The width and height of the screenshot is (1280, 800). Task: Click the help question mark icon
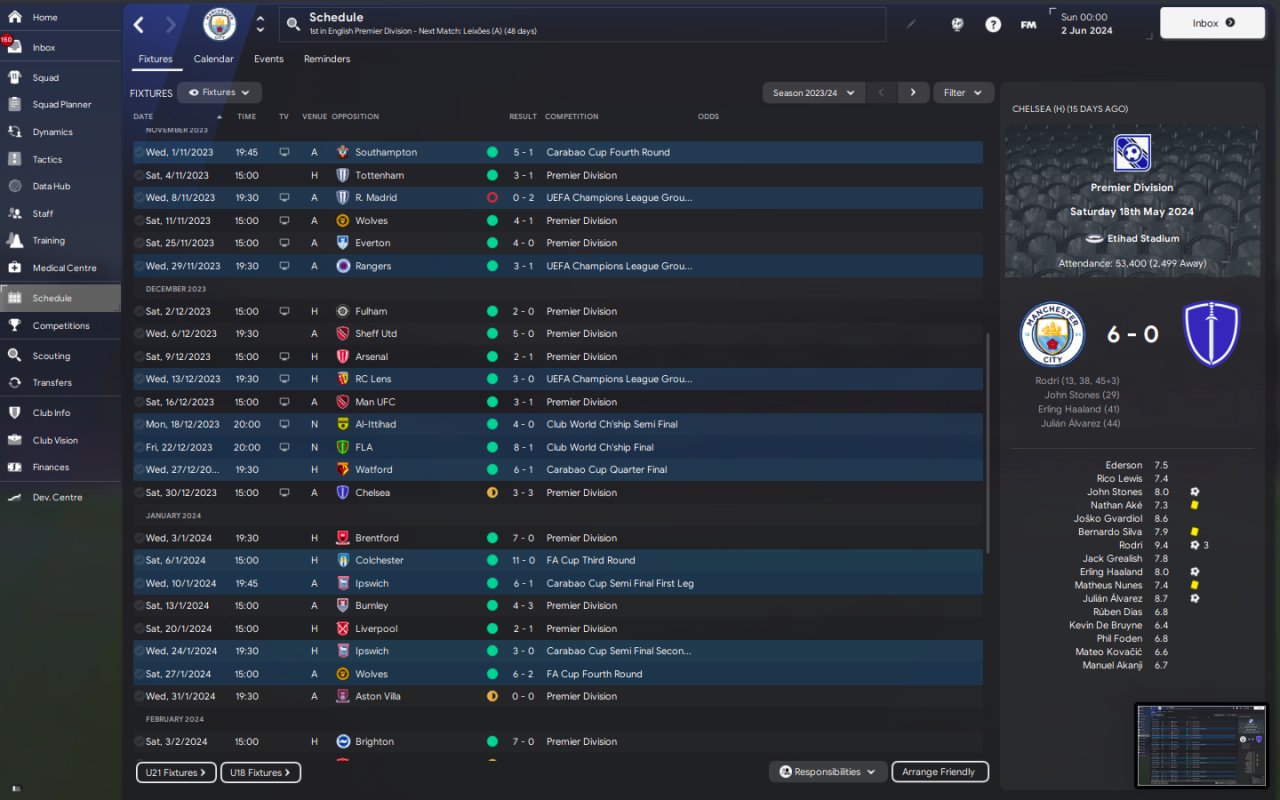click(993, 24)
